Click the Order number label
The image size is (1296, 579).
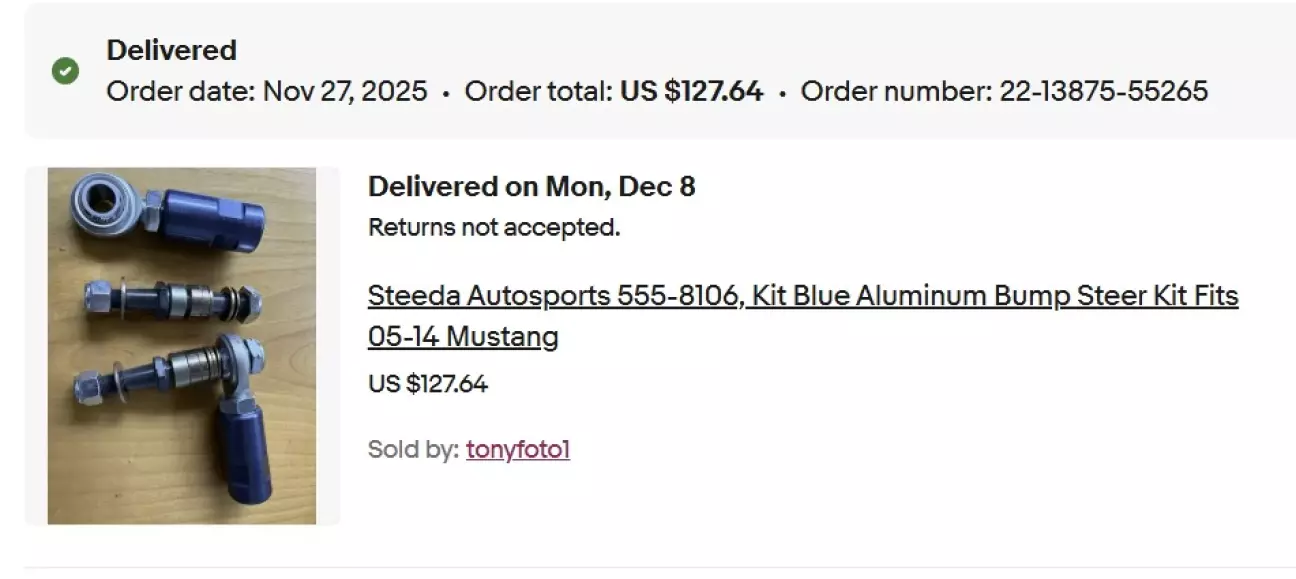point(895,92)
